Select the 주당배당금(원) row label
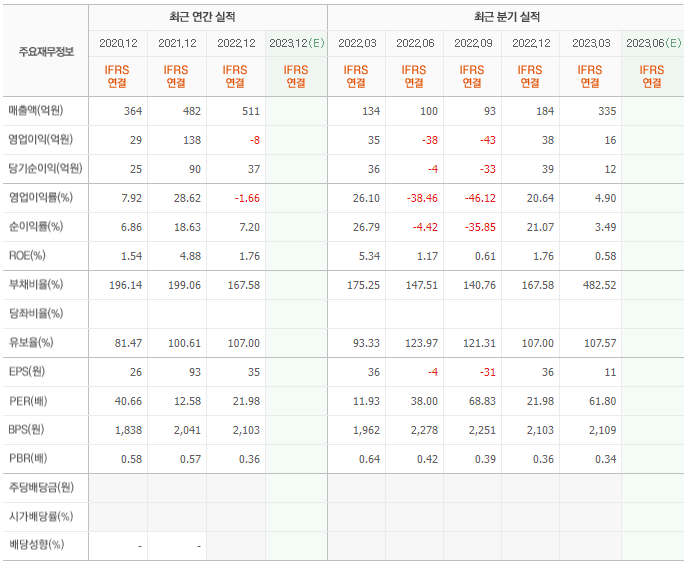Image resolution: width=687 pixels, height=563 pixels. pyautogui.click(x=42, y=487)
